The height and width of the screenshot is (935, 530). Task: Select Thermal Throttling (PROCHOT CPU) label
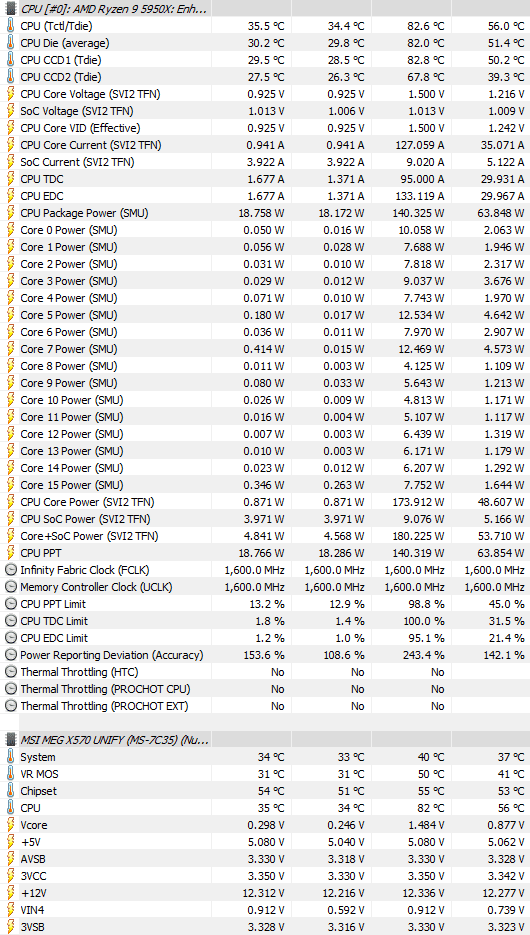(x=106, y=689)
